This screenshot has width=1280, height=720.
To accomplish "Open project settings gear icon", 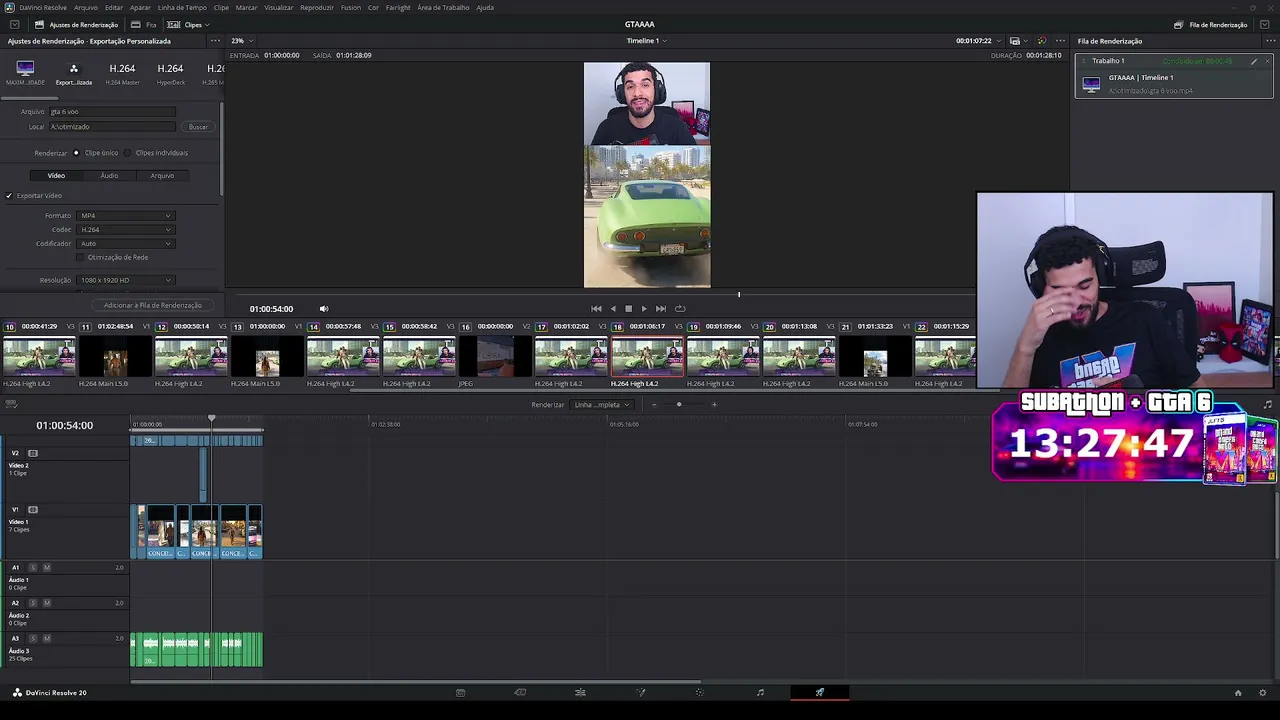I will tap(1263, 692).
